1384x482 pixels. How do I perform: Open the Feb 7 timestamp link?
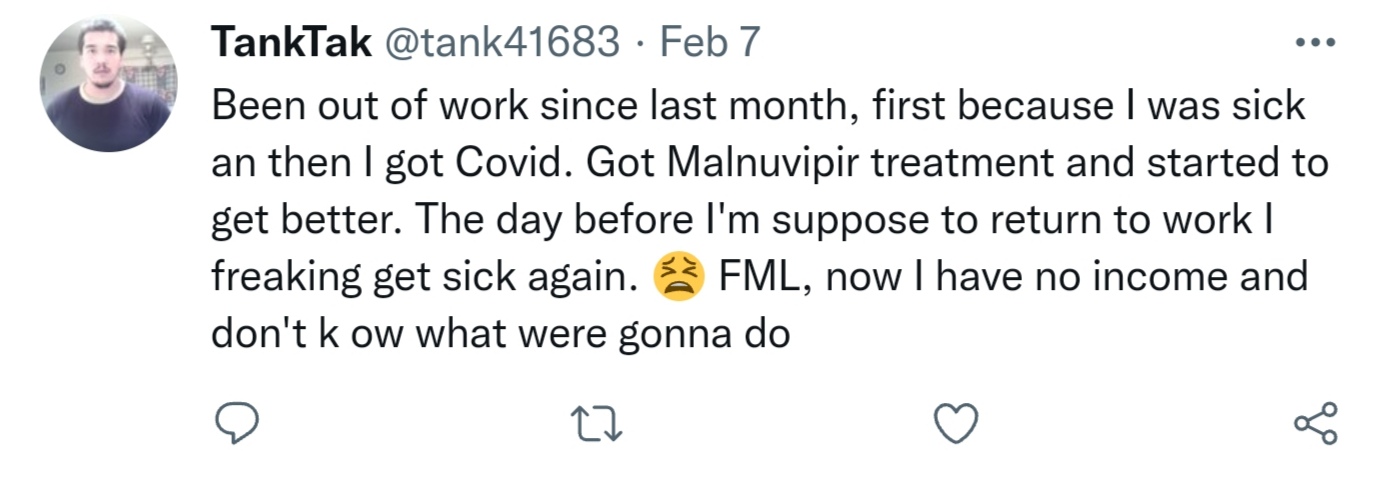coord(711,43)
